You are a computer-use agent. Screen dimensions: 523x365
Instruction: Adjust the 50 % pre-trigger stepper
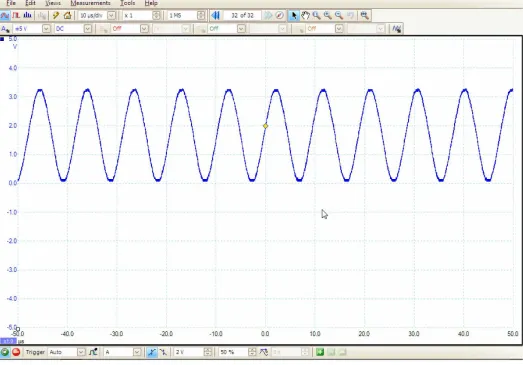point(252,352)
